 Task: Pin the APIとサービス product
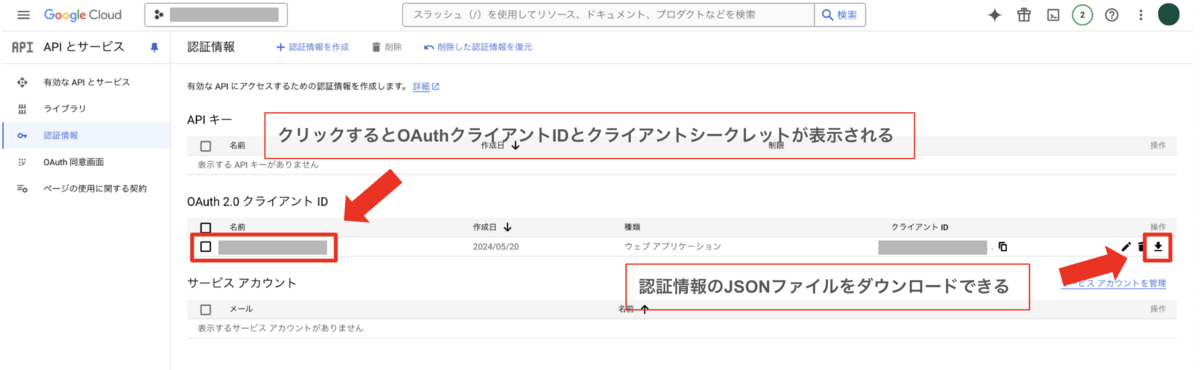[154, 47]
